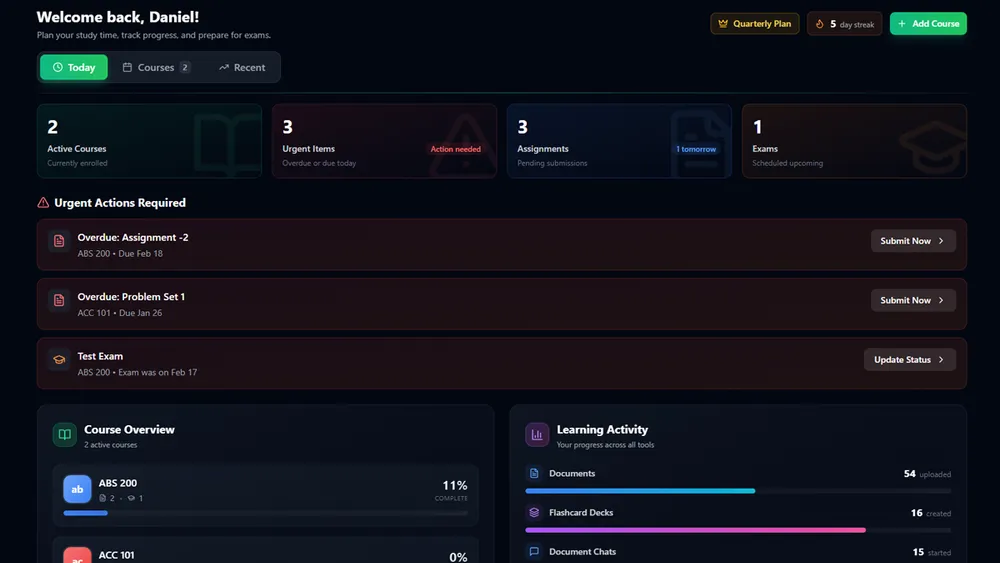Image resolution: width=1000 pixels, height=563 pixels.
Task: Click the Courses count badge 2
Action: pyautogui.click(x=185, y=67)
